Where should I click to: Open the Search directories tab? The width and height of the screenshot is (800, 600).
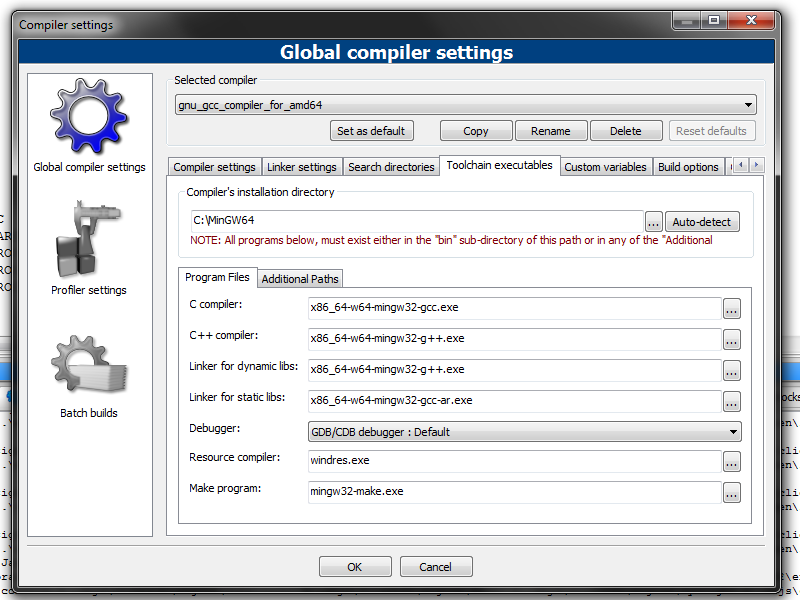(x=391, y=167)
